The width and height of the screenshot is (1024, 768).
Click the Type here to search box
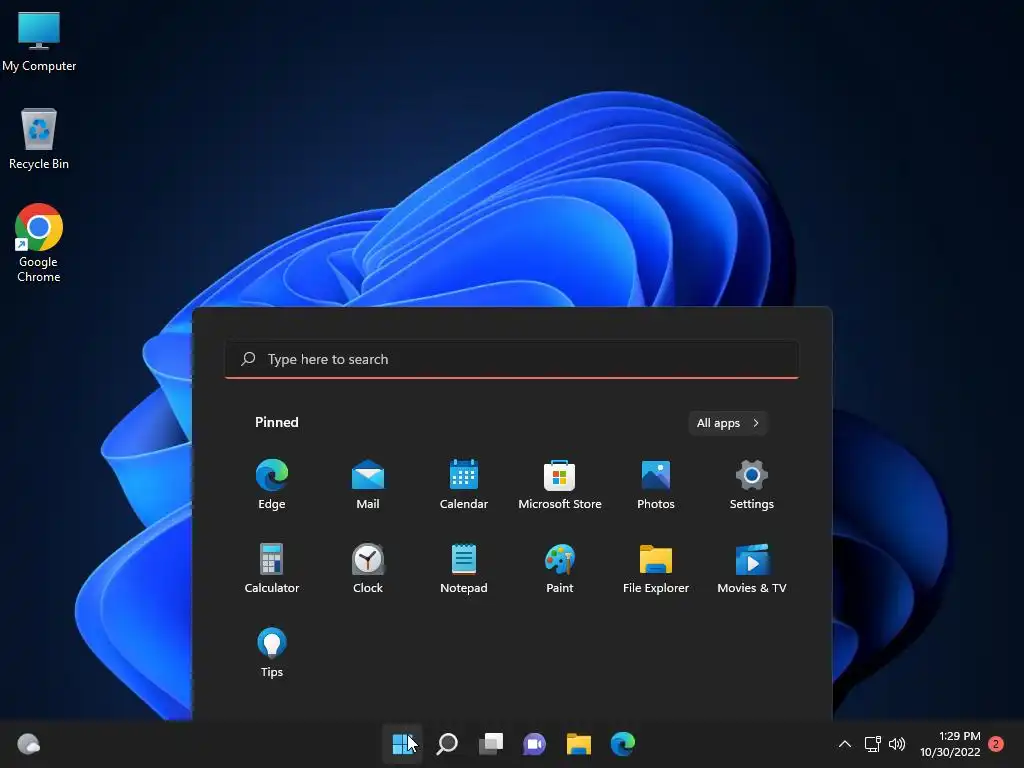coord(512,359)
